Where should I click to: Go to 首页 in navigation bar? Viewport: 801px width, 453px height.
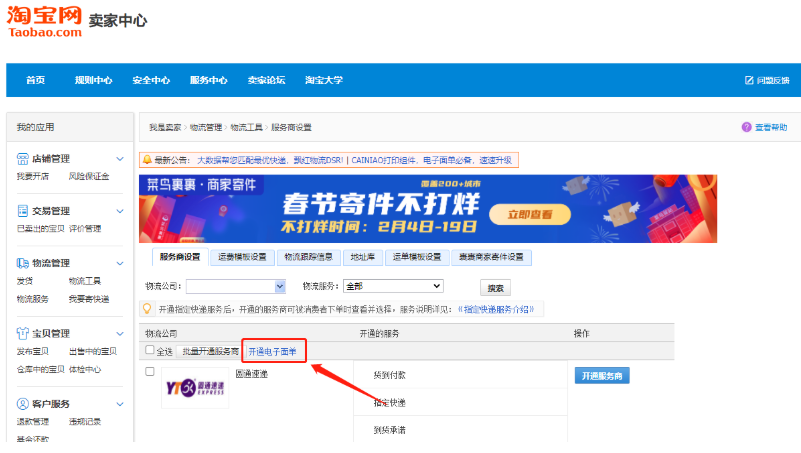tap(35, 80)
